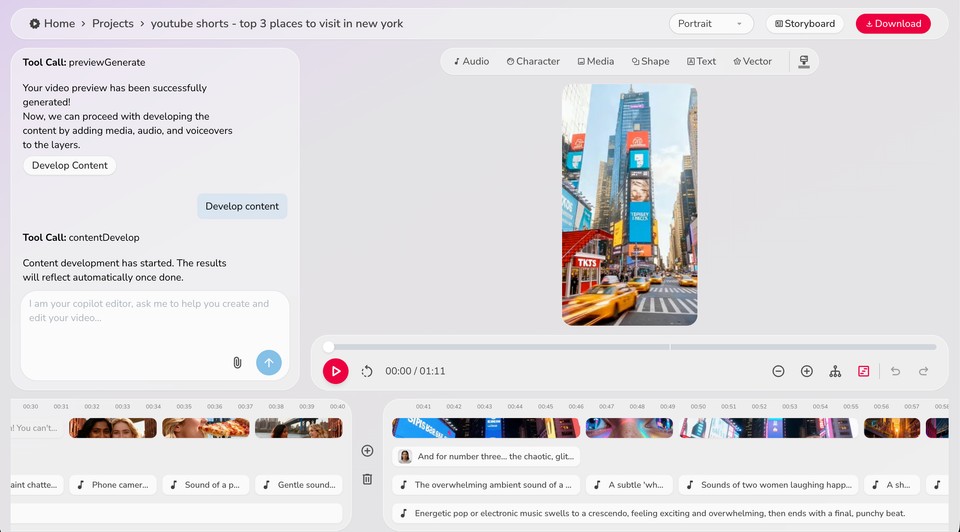Delete selected item with trash icon
This screenshot has width=960, height=532.
tap(367, 479)
